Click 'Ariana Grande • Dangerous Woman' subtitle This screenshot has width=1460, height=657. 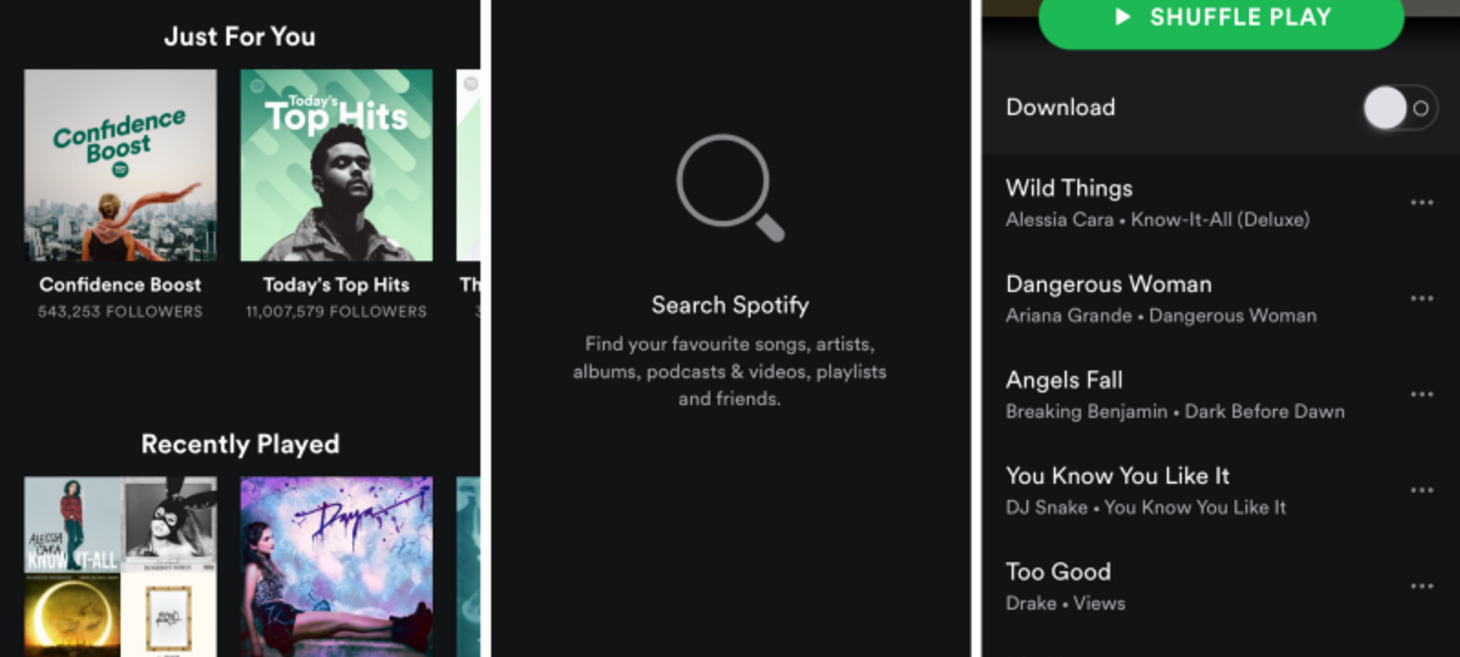point(1161,316)
